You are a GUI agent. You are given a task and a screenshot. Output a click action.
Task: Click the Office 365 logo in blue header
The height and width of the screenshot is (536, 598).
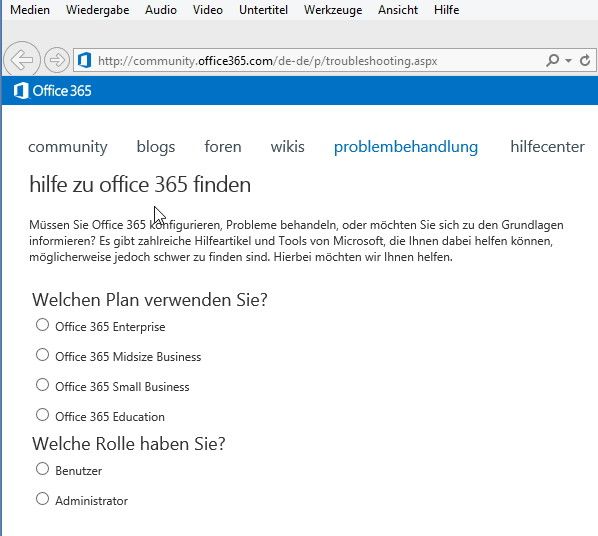click(x=53, y=91)
